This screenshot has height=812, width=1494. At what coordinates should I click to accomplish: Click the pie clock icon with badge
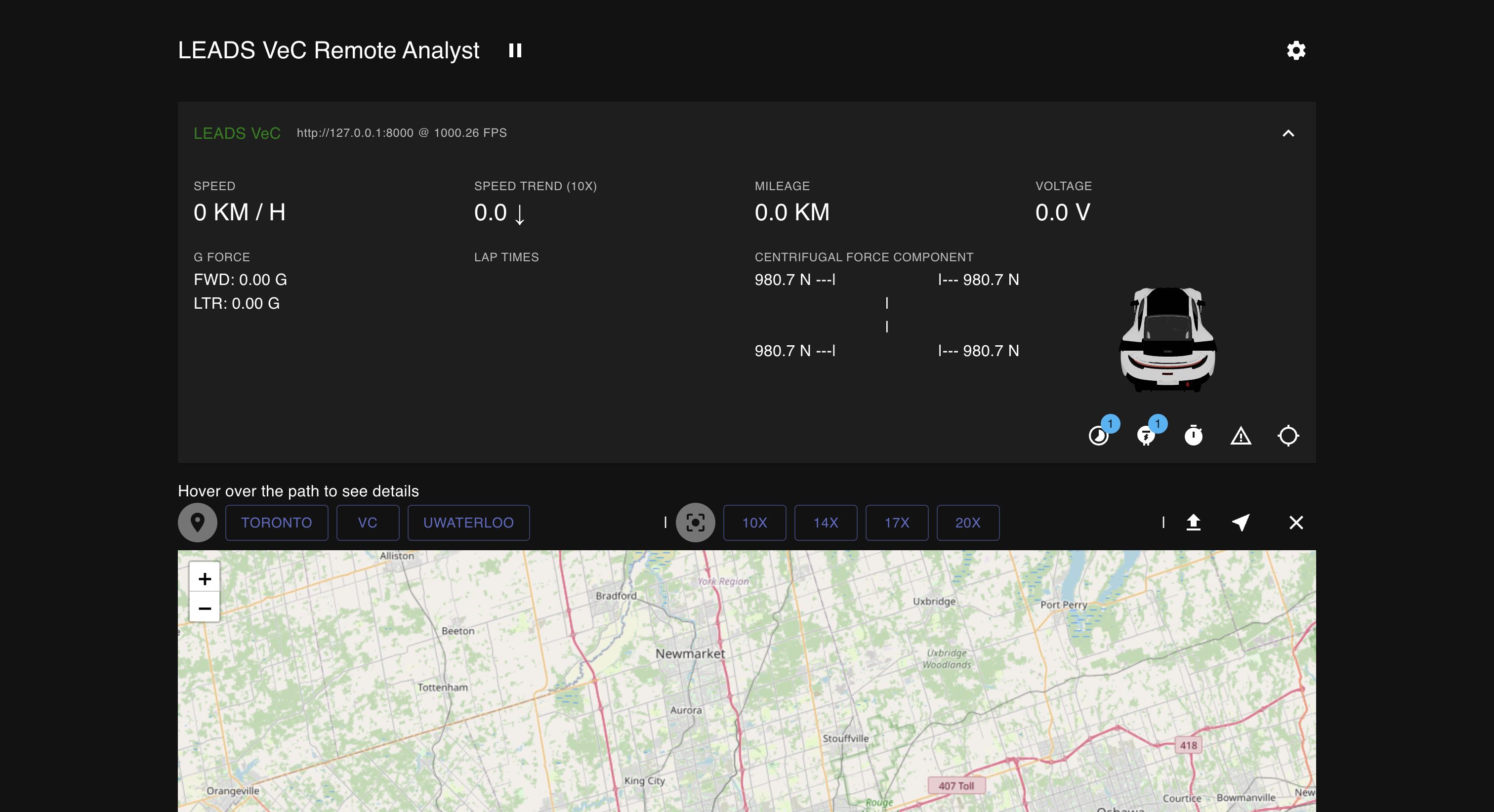(x=1098, y=436)
